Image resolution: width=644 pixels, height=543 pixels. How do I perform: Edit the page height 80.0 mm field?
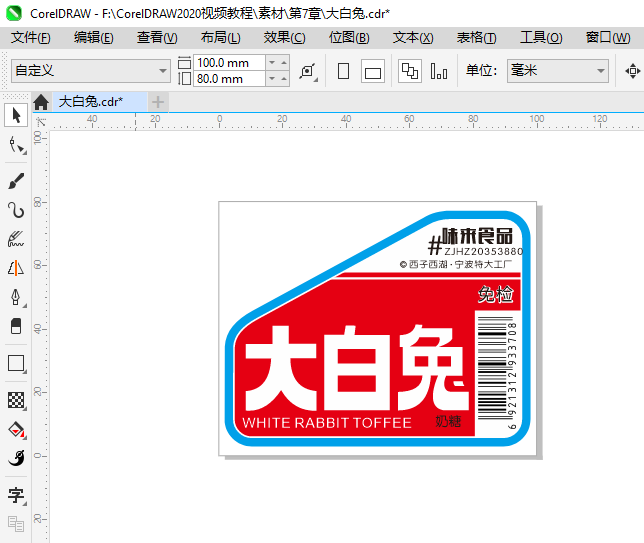pyautogui.click(x=229, y=78)
